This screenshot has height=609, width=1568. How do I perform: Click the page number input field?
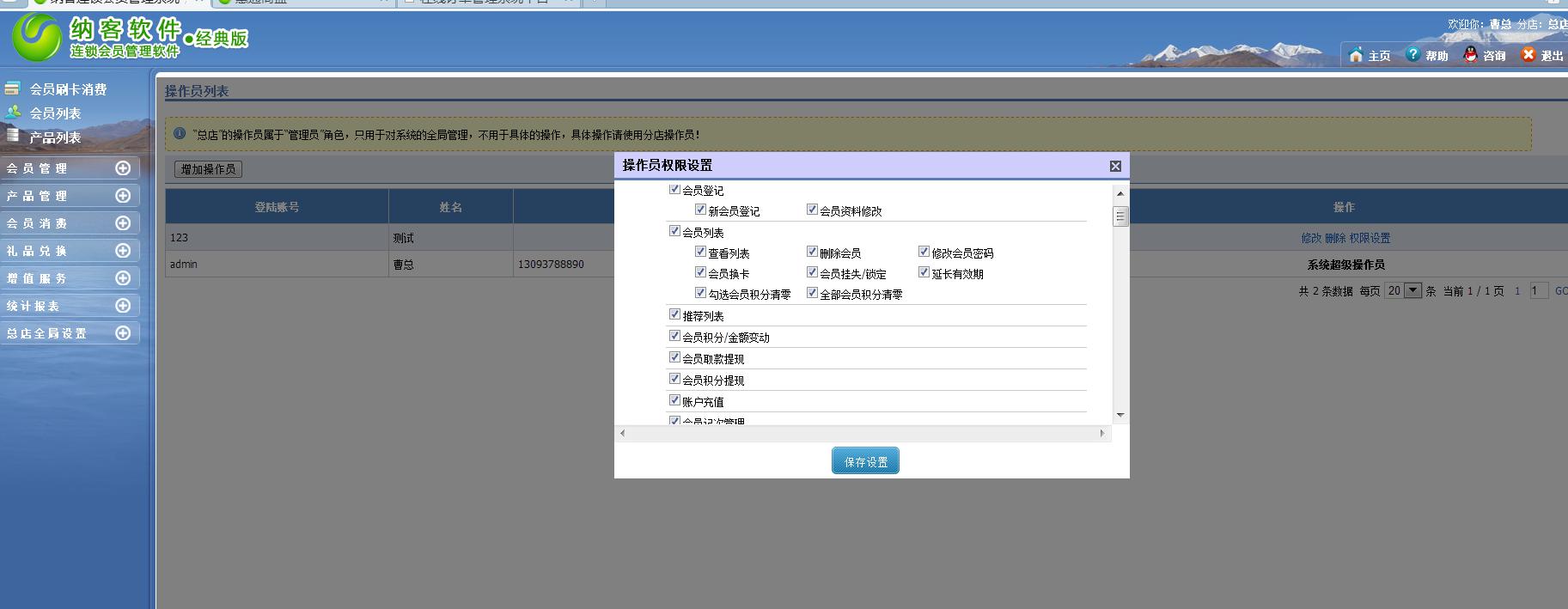click(1539, 291)
